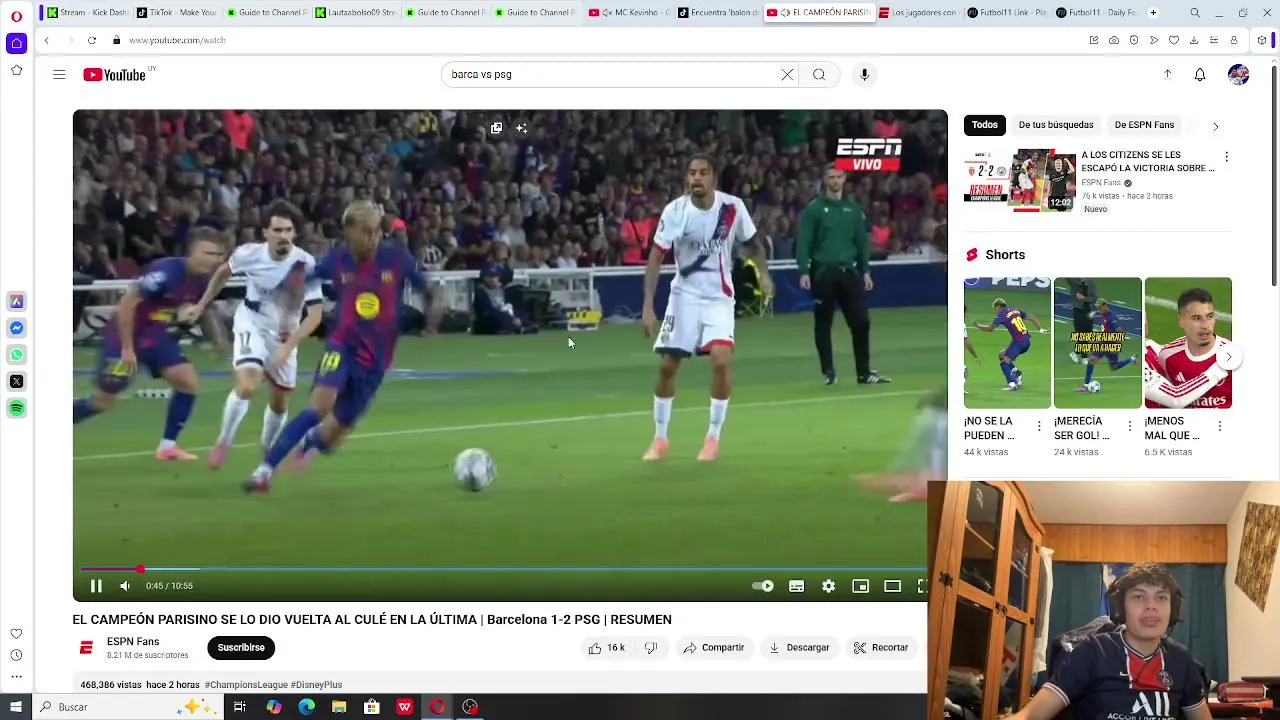Open the account avatar menu
This screenshot has height=720, width=1280.
tap(1239, 74)
